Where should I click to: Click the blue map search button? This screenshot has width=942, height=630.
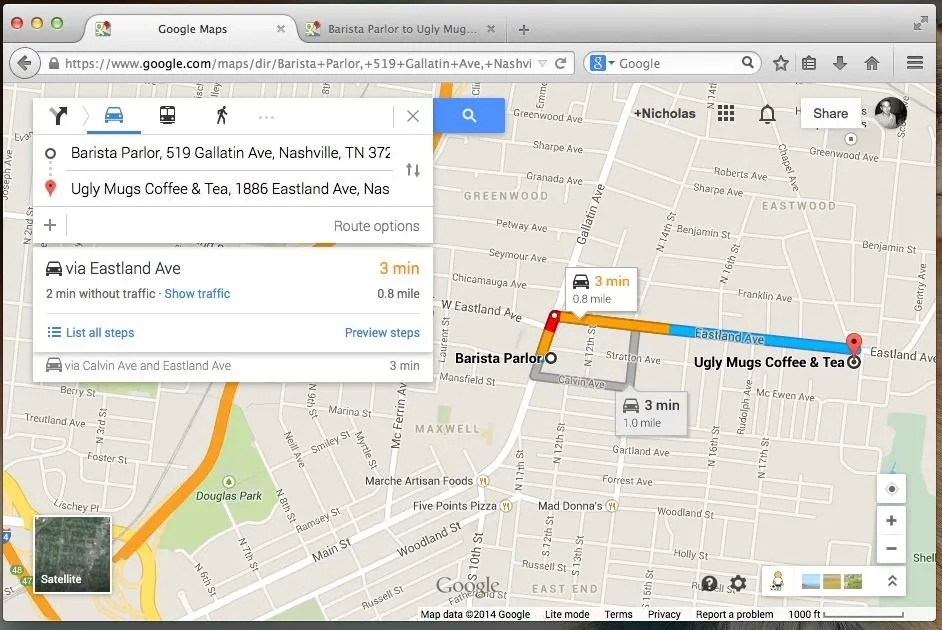coord(469,115)
